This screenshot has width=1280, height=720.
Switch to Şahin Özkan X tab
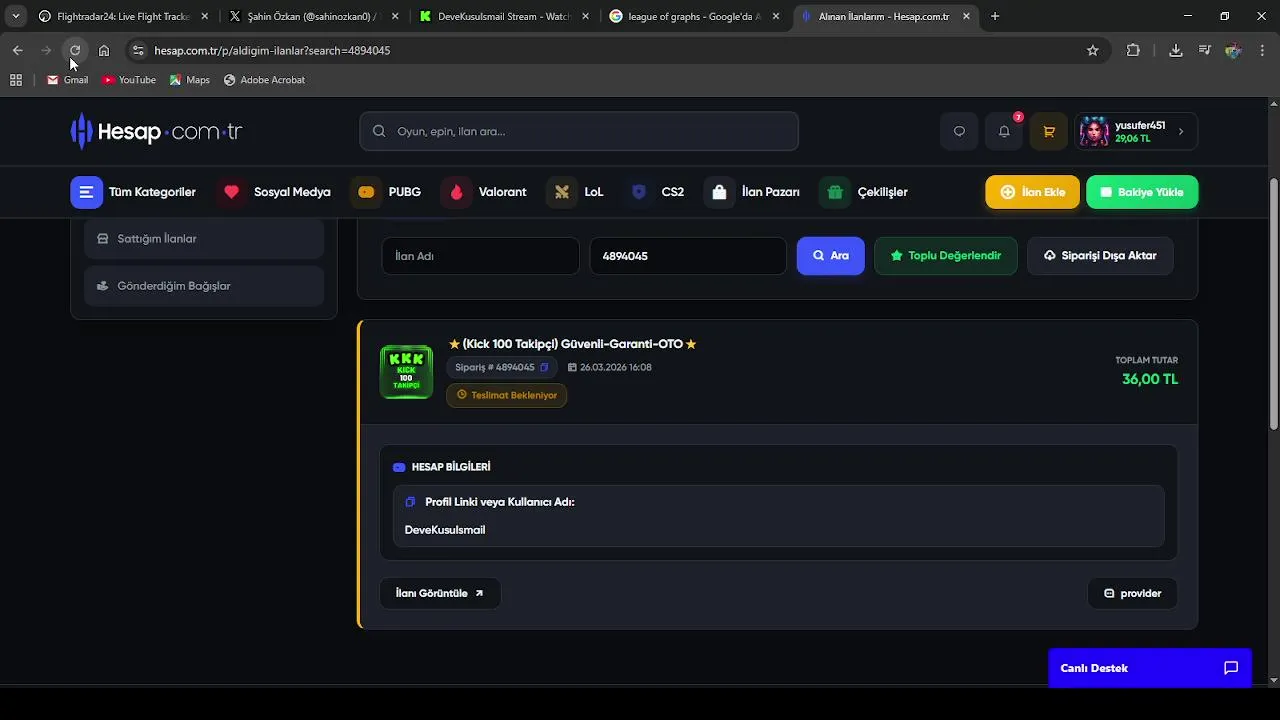(x=312, y=17)
